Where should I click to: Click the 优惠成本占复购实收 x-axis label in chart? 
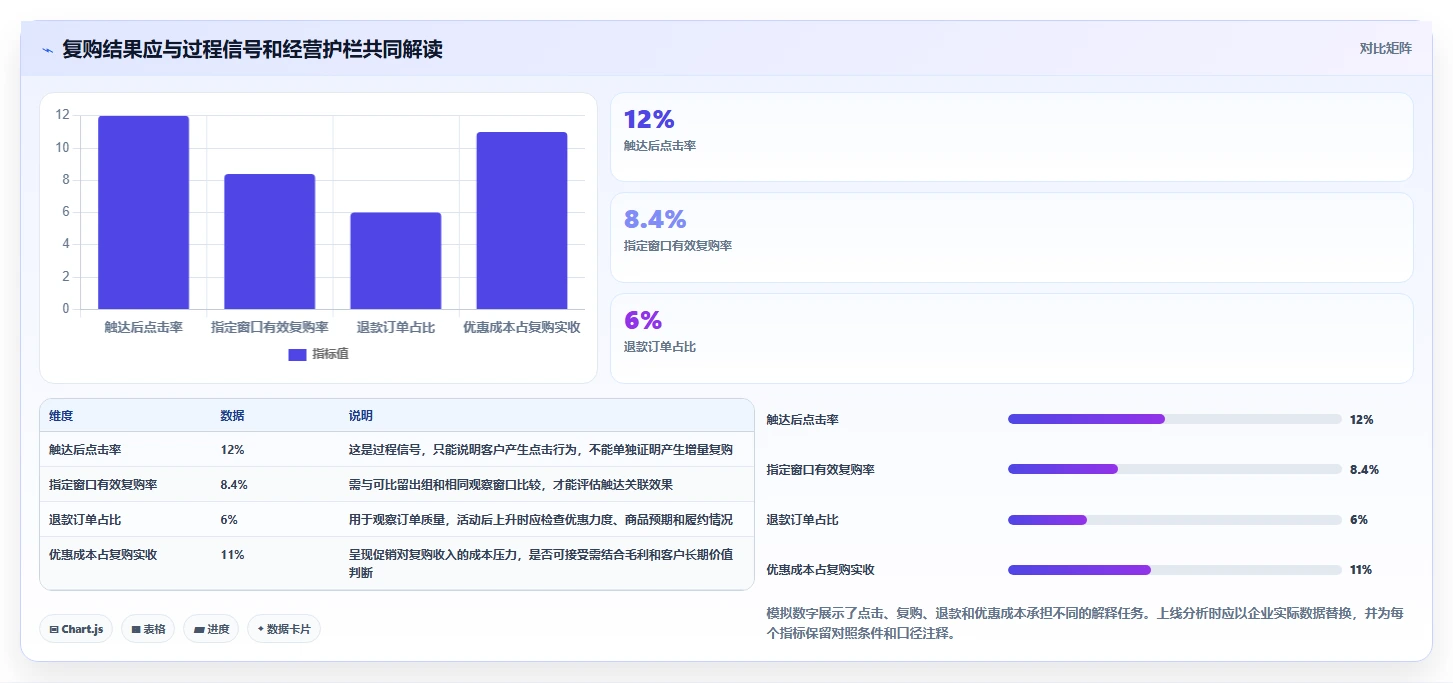[522, 327]
